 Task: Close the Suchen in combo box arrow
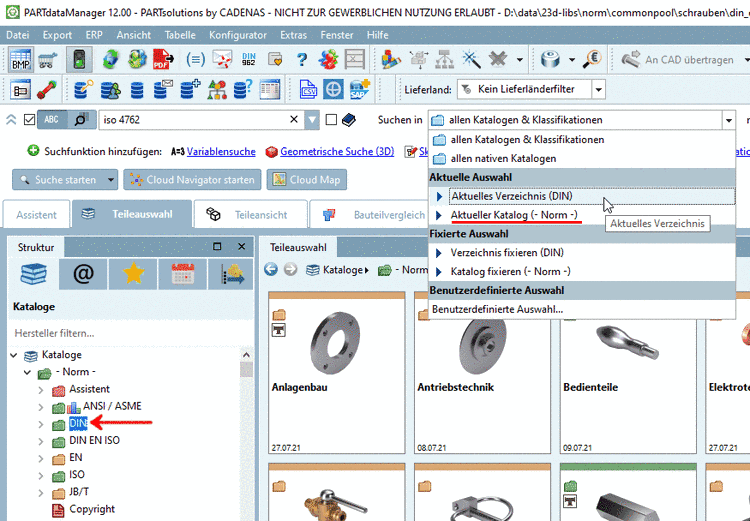(x=728, y=120)
